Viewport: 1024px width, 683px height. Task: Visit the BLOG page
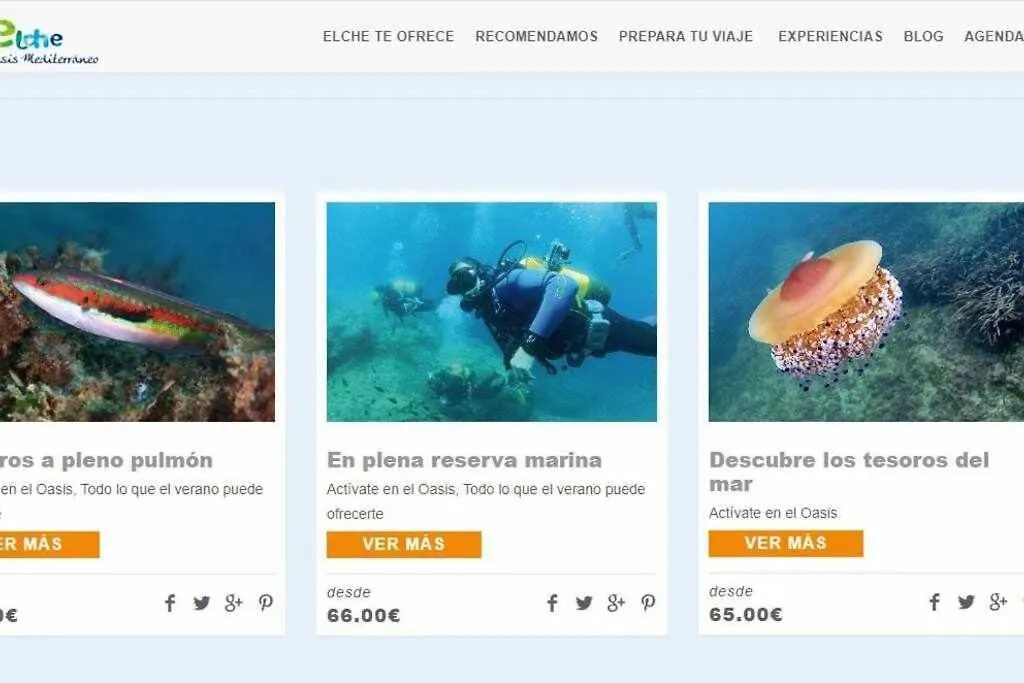923,37
